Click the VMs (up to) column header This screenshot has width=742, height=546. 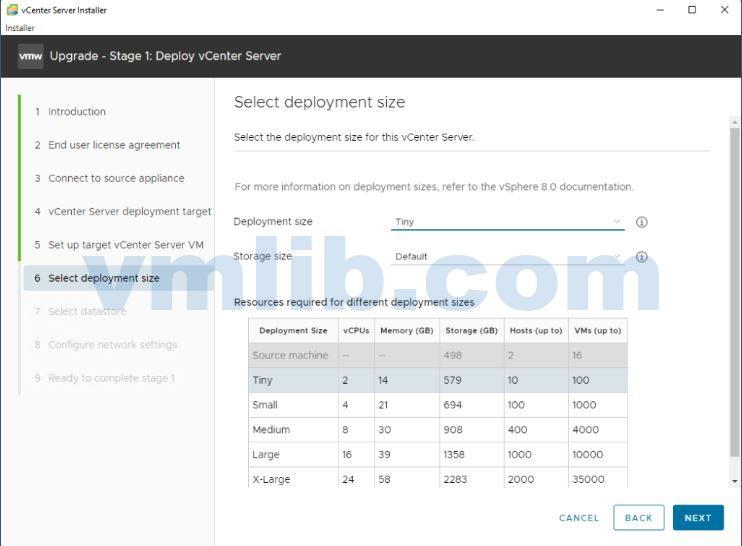point(598,331)
